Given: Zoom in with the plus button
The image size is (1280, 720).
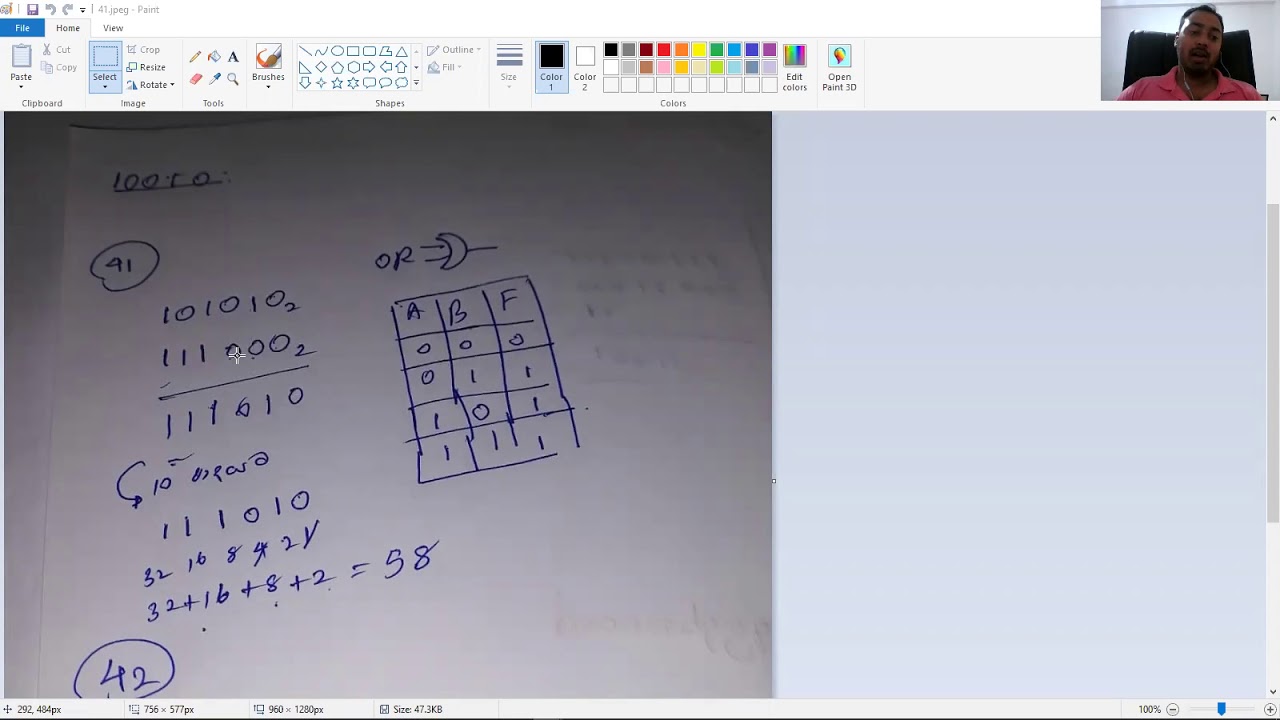Looking at the screenshot, I should coord(1269,709).
